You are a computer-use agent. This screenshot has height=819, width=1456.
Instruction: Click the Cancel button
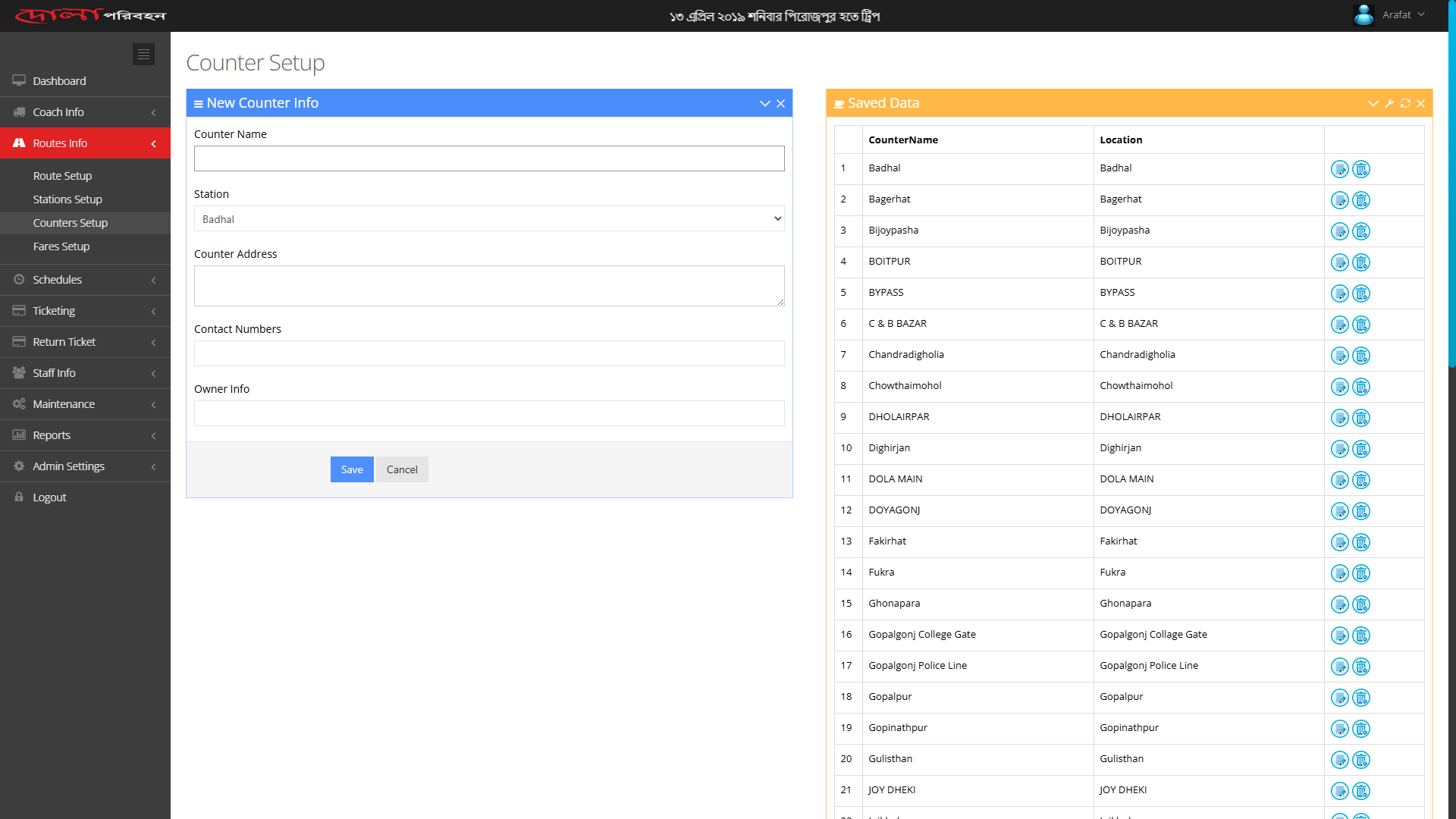click(402, 469)
